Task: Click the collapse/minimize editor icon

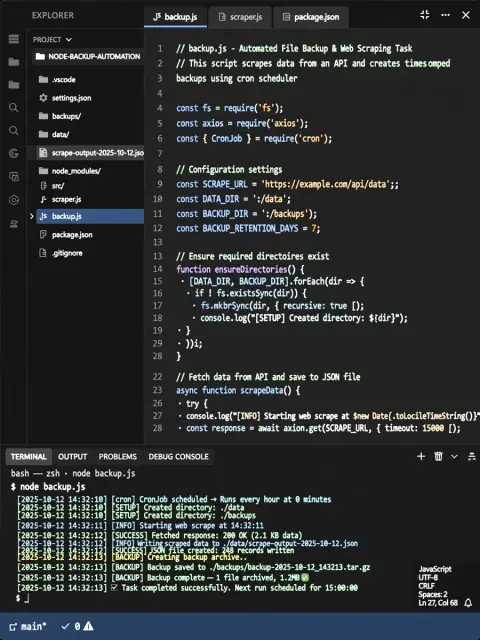Action: point(424,15)
